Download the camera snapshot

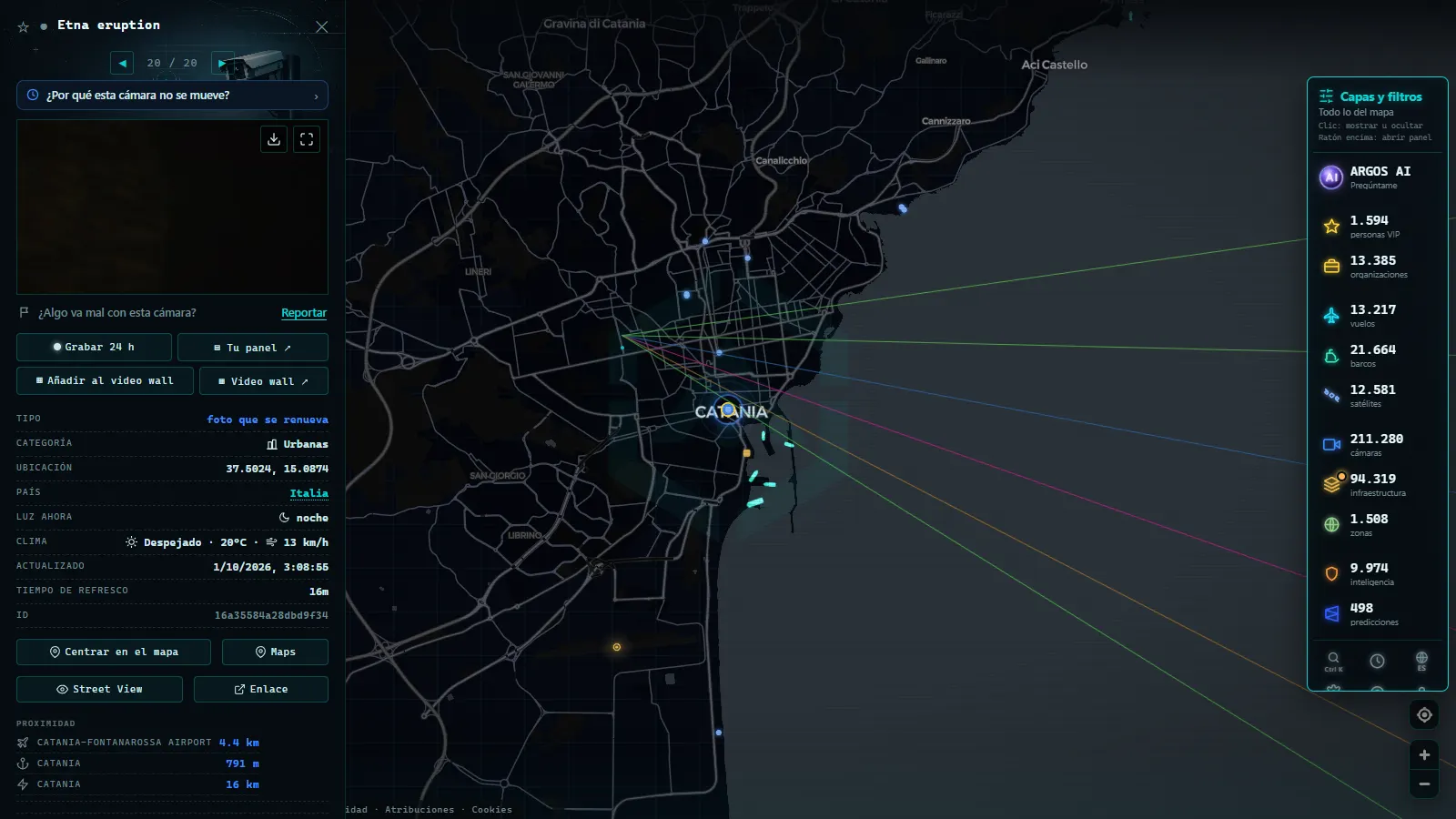(274, 139)
